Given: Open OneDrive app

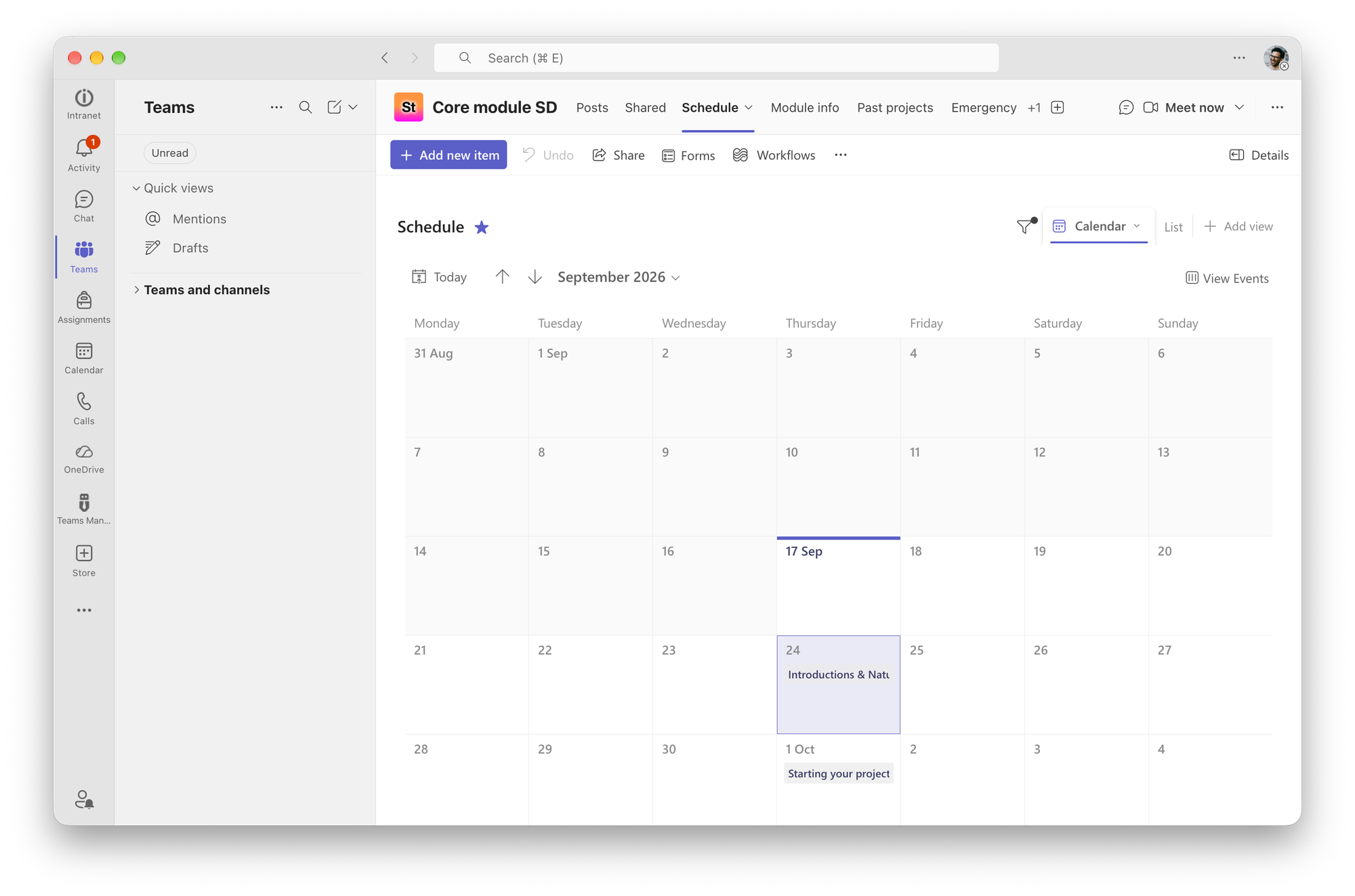Looking at the screenshot, I should click(x=84, y=459).
